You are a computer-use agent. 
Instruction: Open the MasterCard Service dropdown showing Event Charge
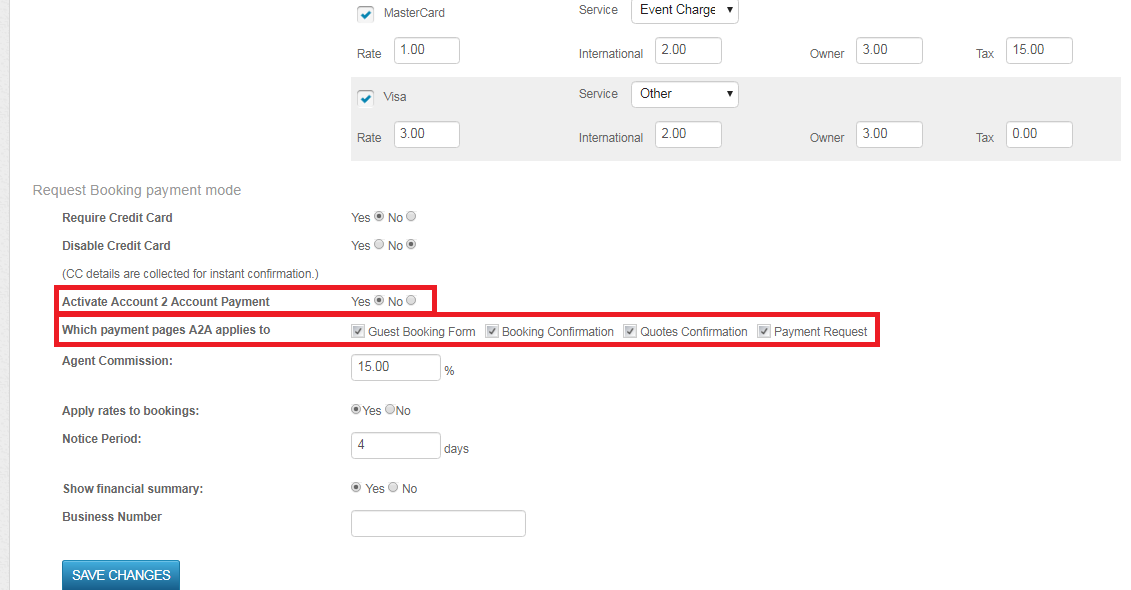[x=685, y=10]
